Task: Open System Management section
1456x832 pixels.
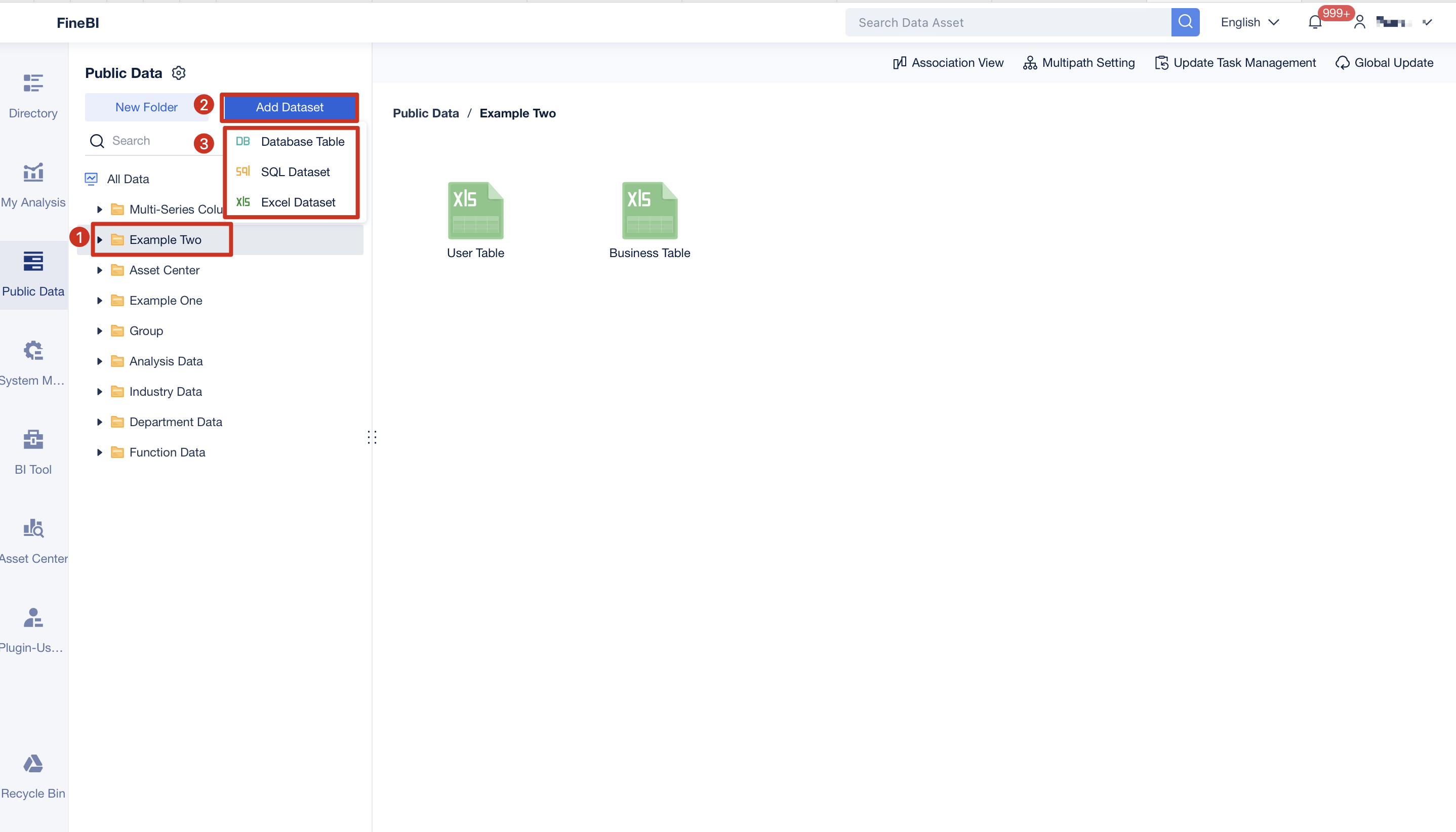Action: tap(32, 361)
